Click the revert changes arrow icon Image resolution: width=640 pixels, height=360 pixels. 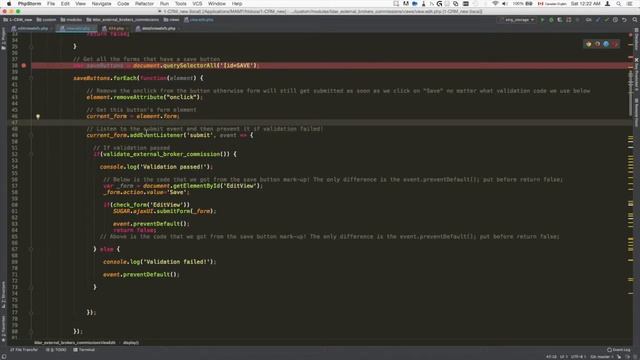[624, 20]
